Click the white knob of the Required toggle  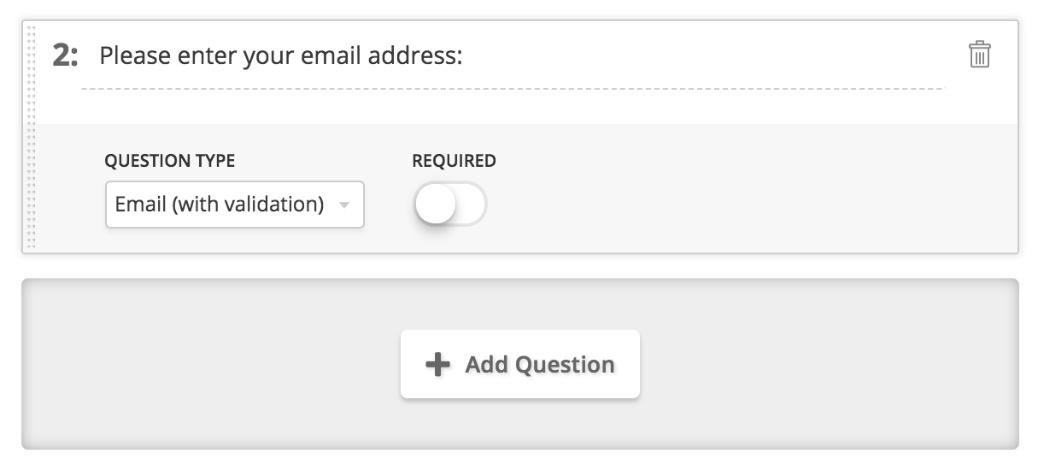pyautogui.click(x=436, y=205)
